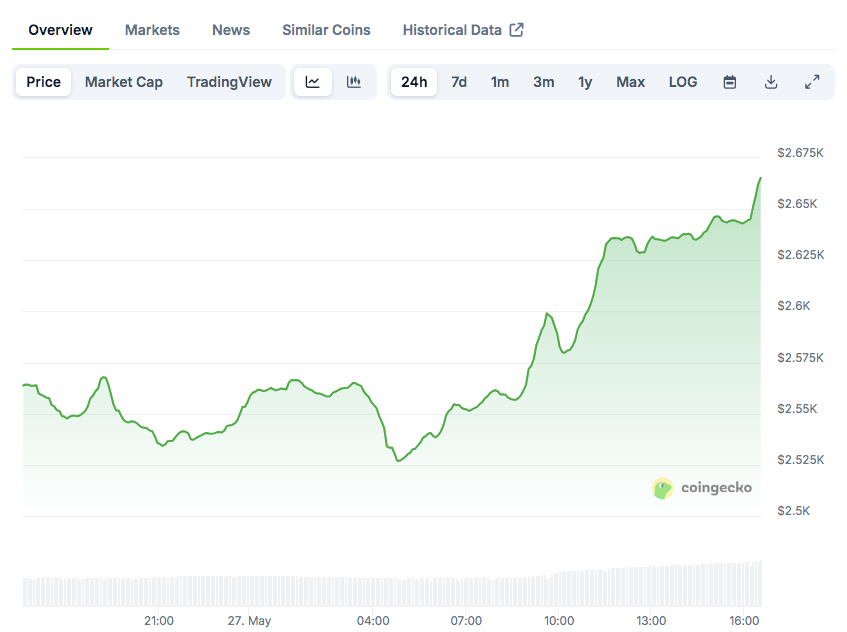847x632 pixels.
Task: Open the calendar date range picker
Action: (x=730, y=82)
